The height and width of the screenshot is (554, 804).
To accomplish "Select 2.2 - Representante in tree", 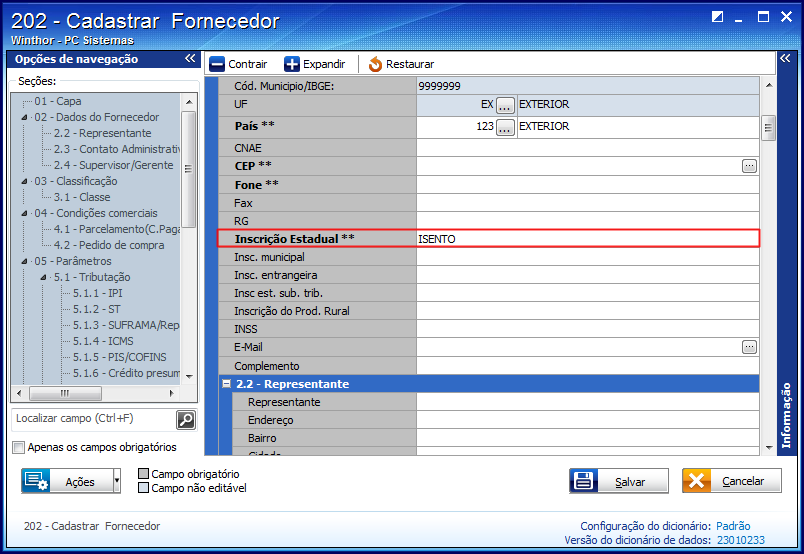I will pyautogui.click(x=102, y=133).
